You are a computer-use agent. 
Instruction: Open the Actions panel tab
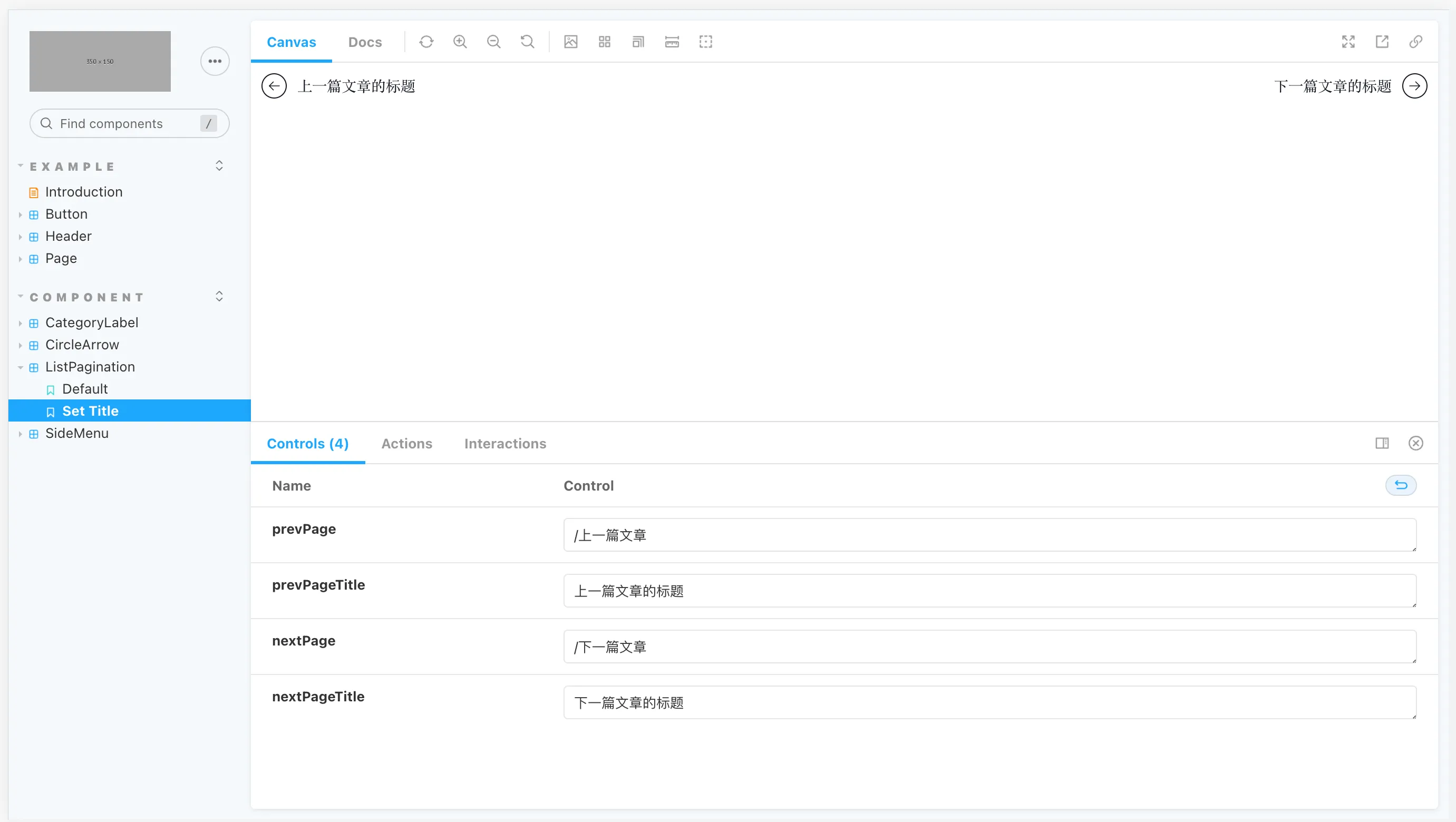[x=406, y=444]
